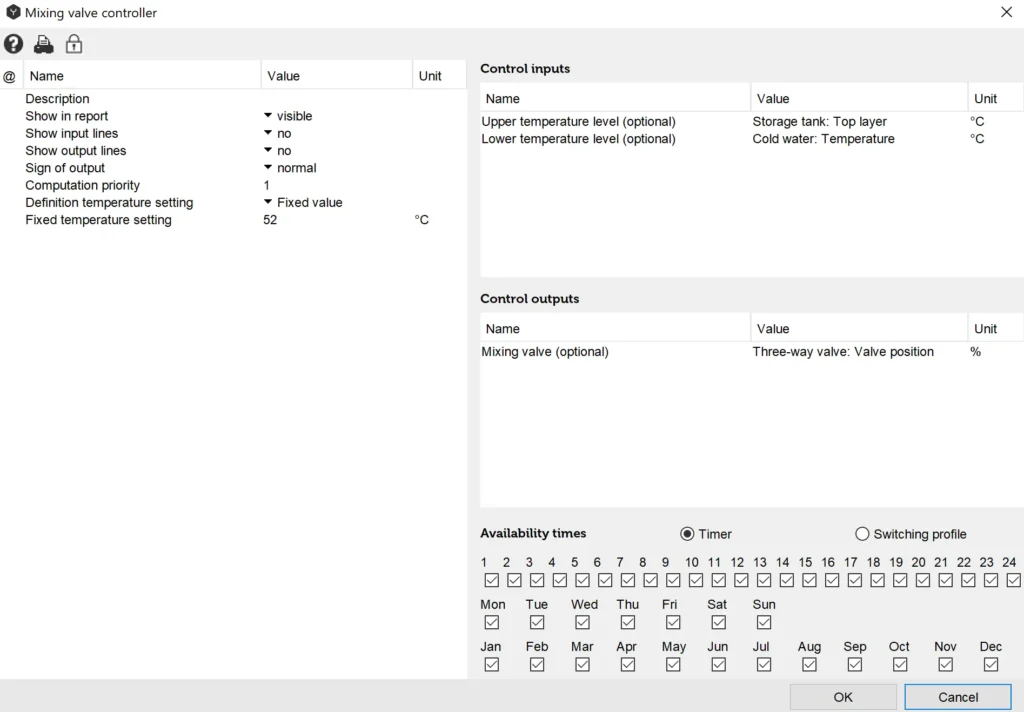Toggle the Aug month checkbox
This screenshot has height=712, width=1024.
tap(809, 664)
